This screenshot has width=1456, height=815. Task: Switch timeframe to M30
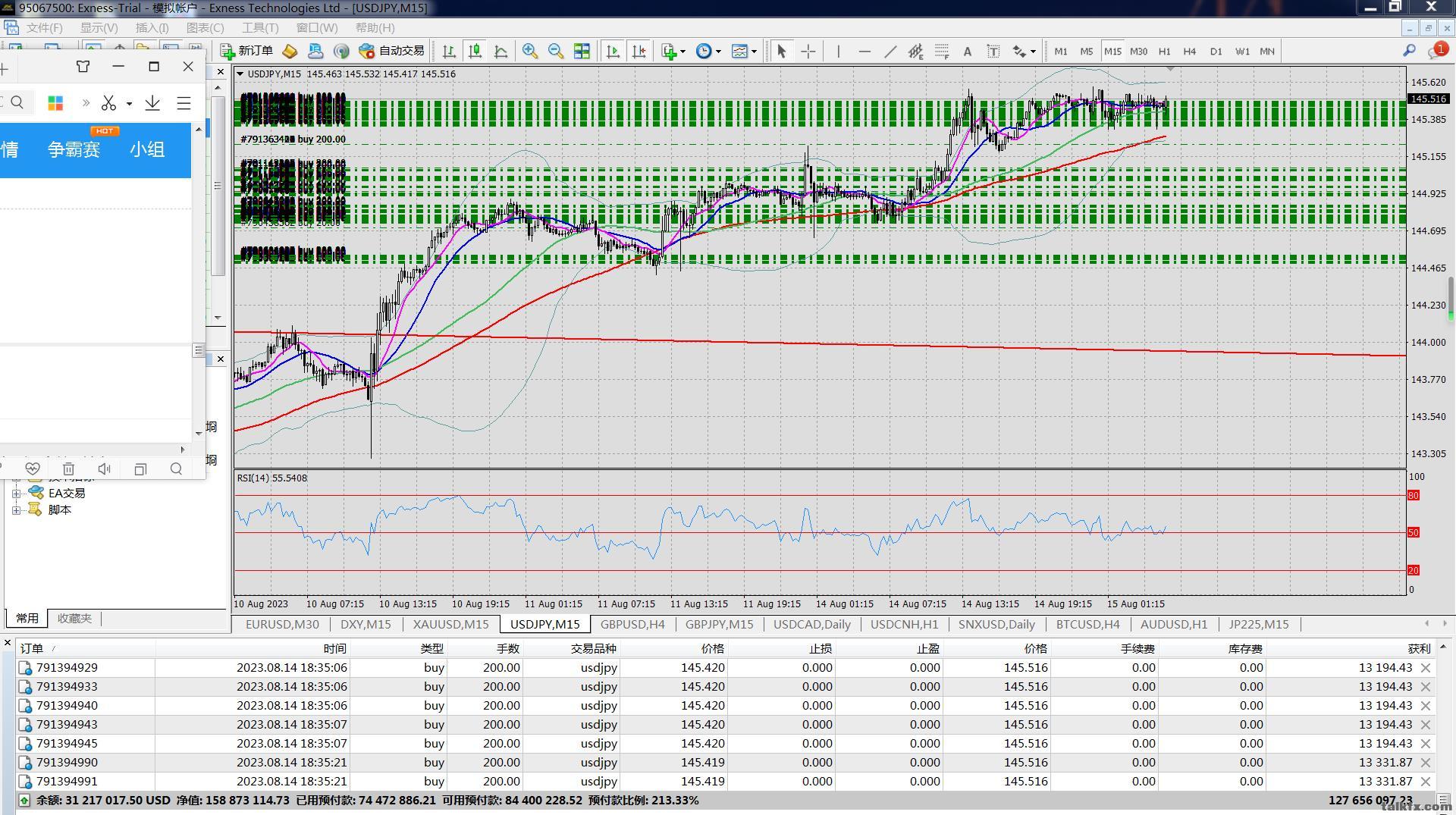[1138, 51]
